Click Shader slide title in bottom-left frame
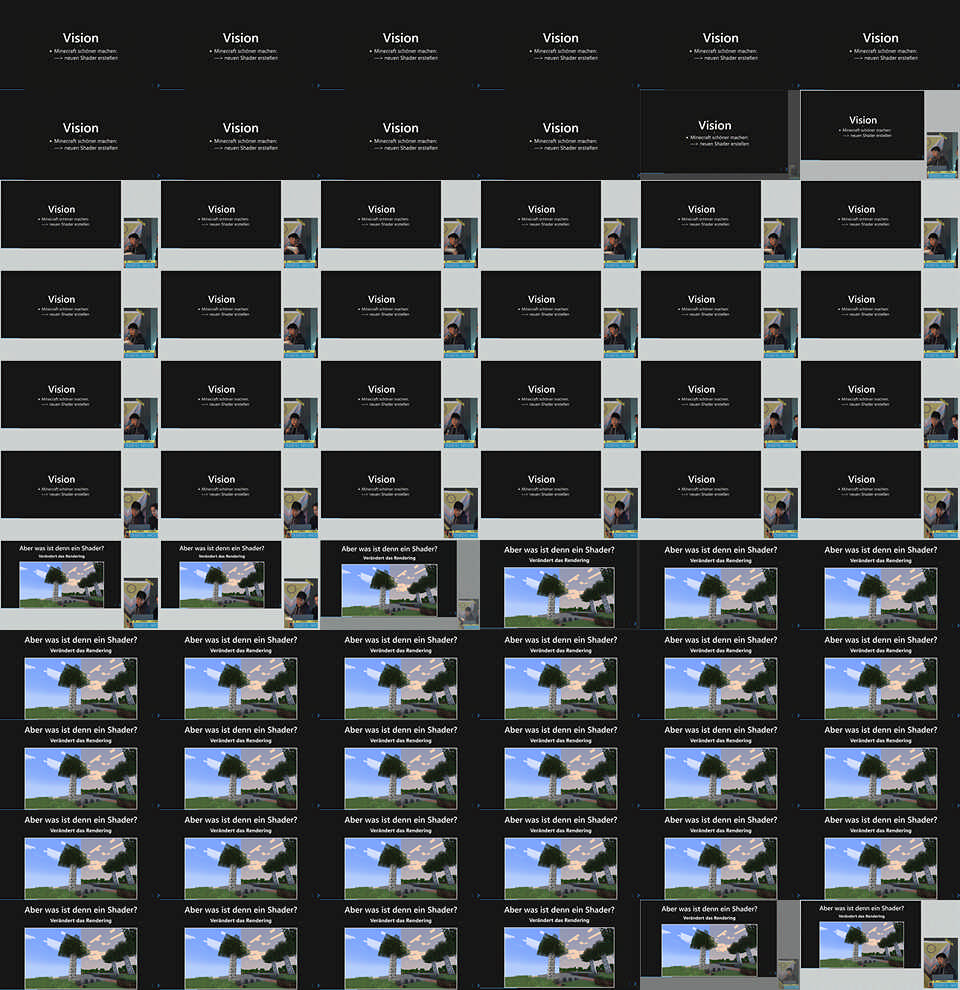Image resolution: width=960 pixels, height=990 pixels. 80,910
